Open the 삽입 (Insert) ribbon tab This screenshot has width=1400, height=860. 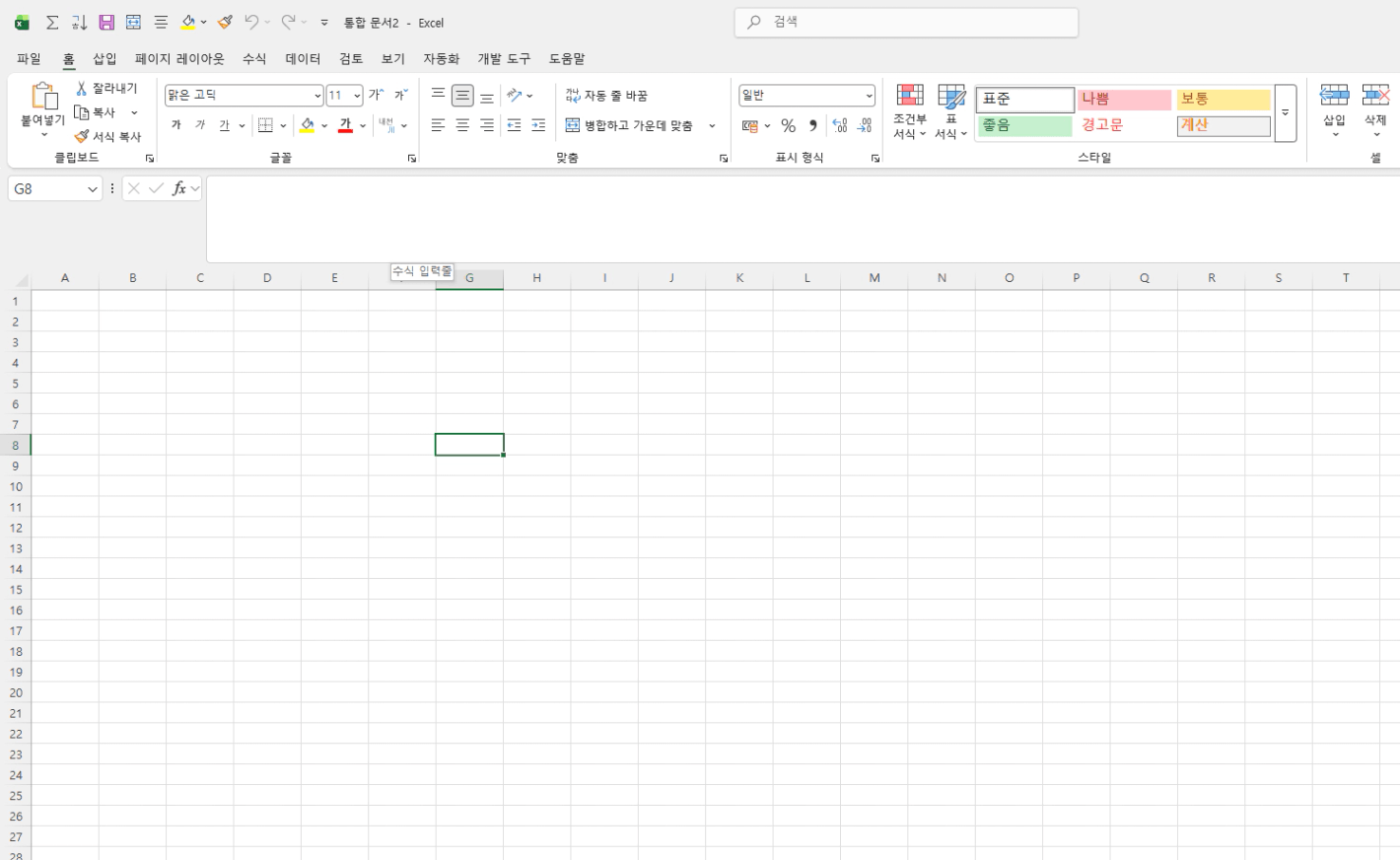click(105, 59)
